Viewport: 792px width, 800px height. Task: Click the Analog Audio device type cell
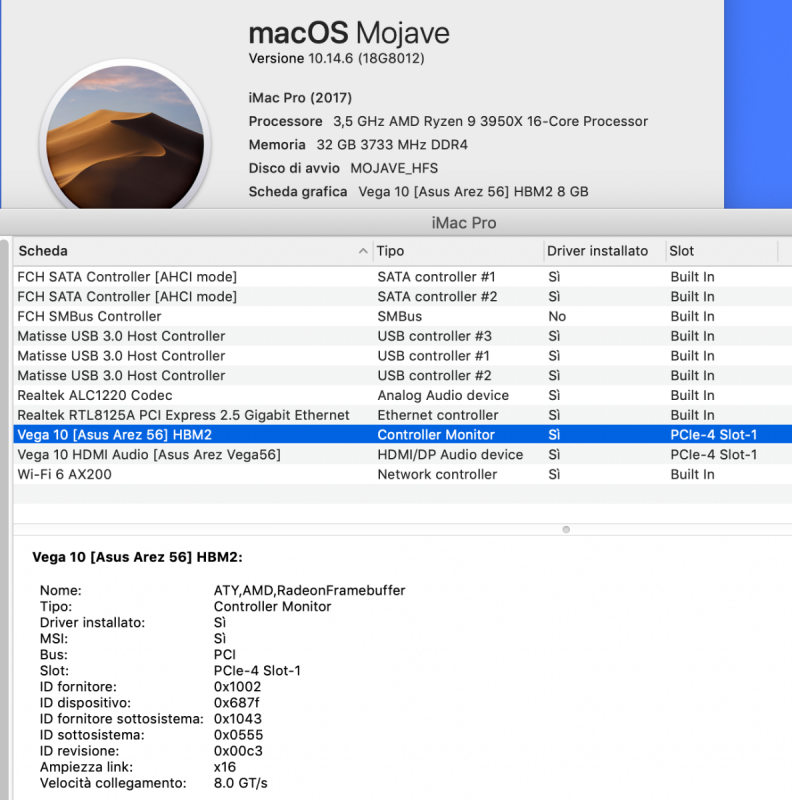[x=443, y=395]
